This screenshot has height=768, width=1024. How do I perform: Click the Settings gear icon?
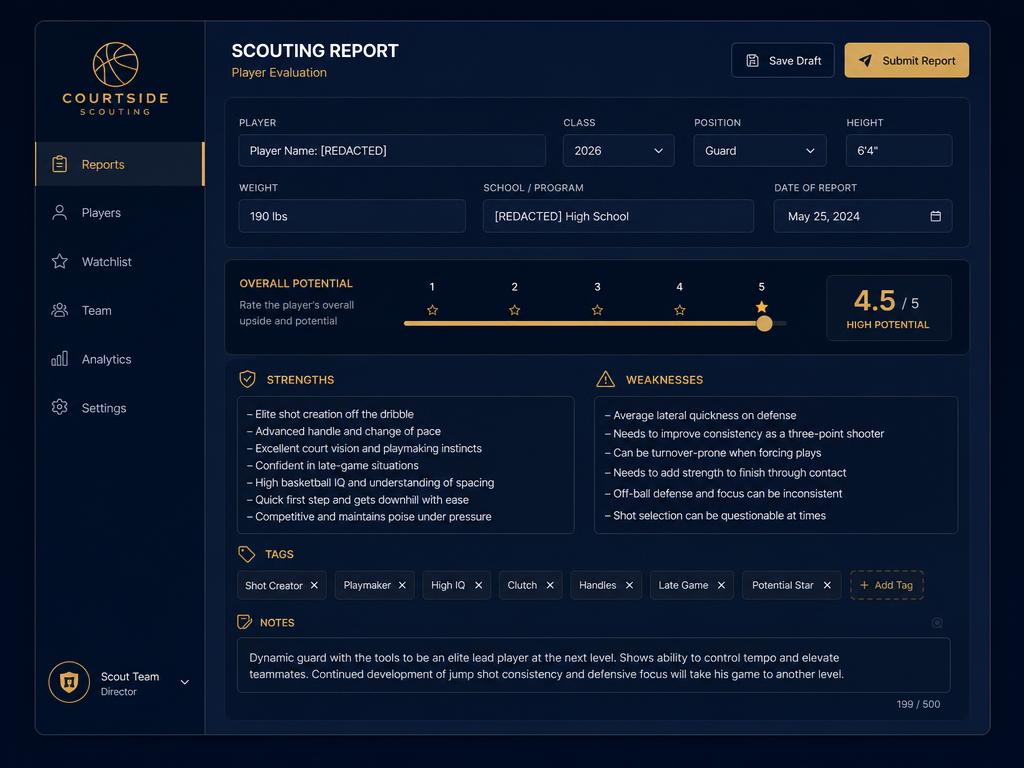pos(59,408)
